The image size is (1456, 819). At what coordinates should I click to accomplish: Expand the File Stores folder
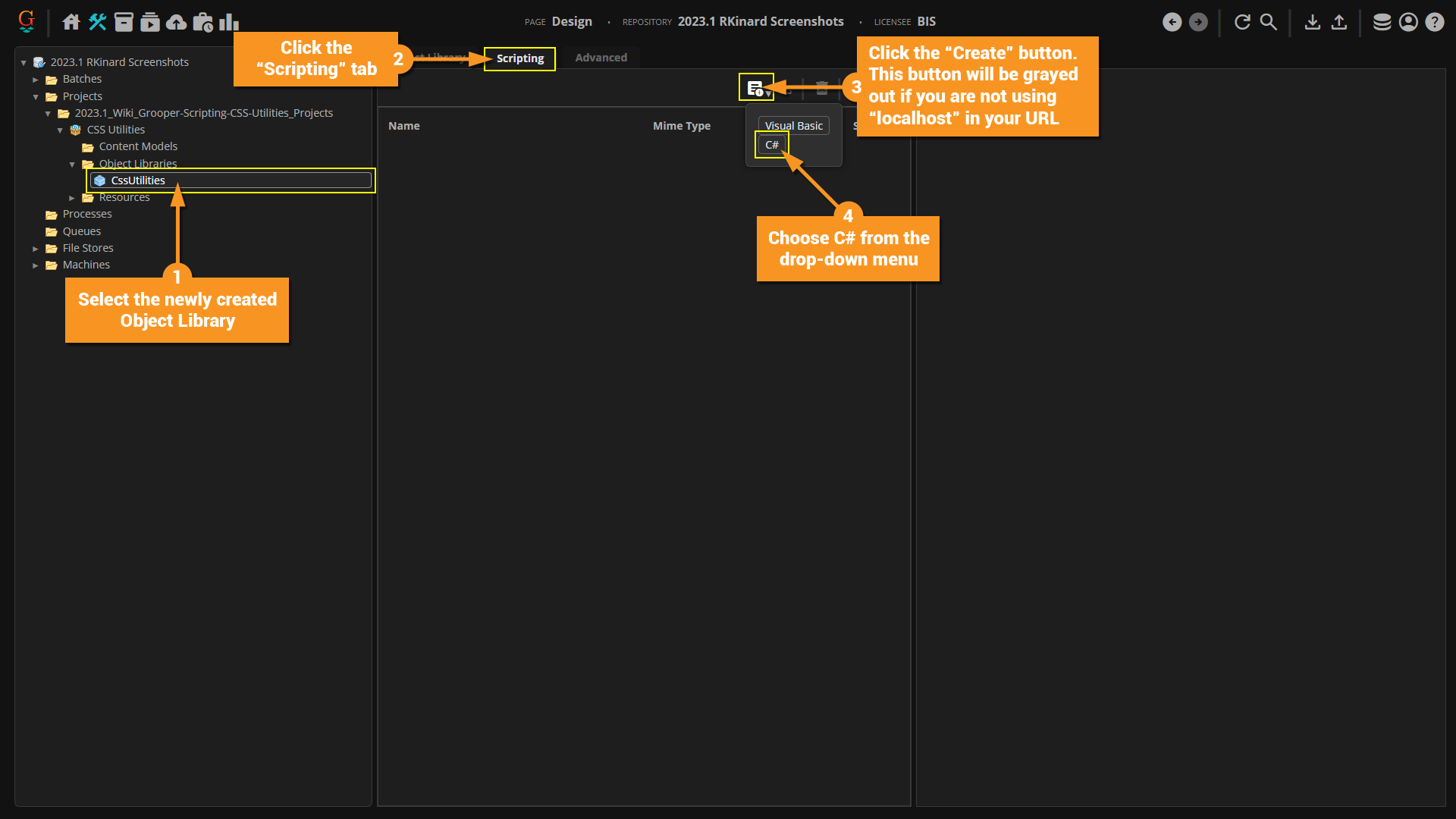36,249
